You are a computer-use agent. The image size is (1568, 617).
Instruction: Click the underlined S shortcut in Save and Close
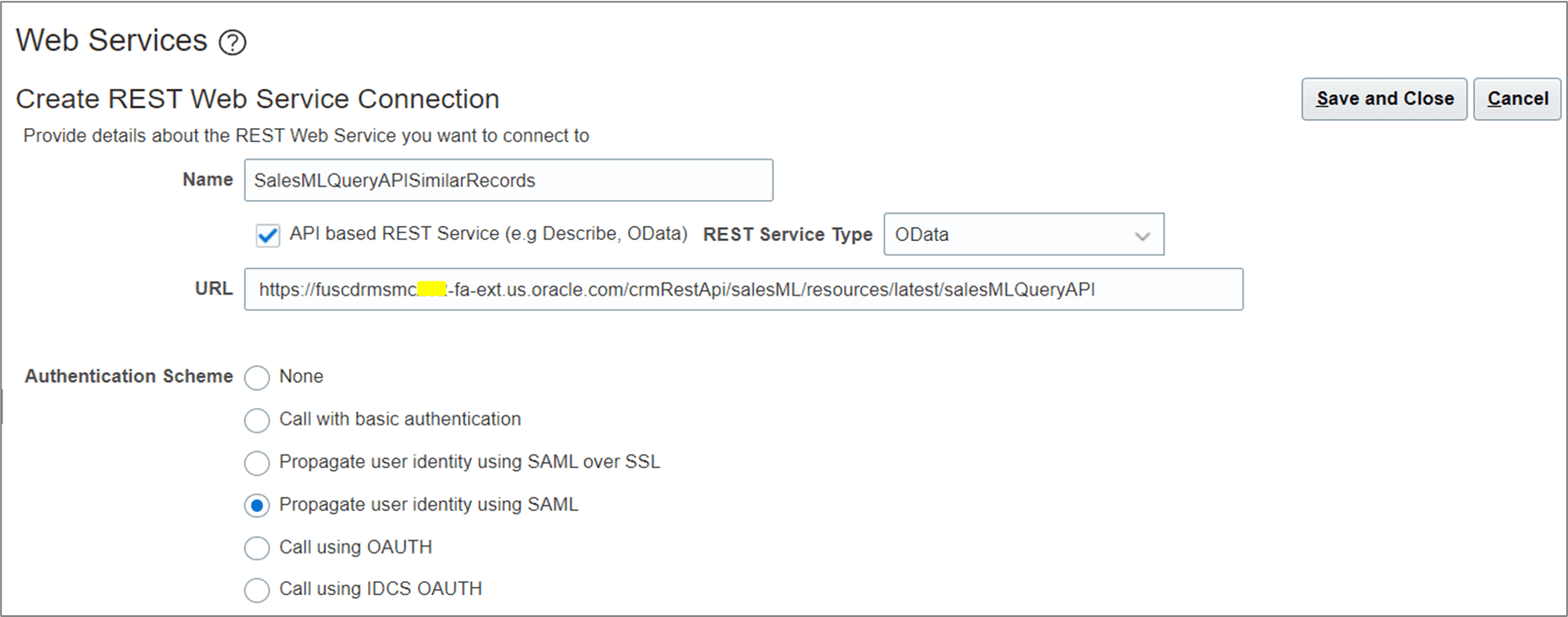coord(1320,98)
